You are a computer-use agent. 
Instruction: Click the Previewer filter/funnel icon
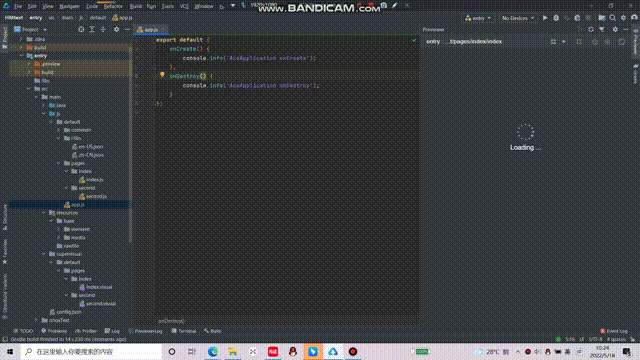(x=602, y=29)
